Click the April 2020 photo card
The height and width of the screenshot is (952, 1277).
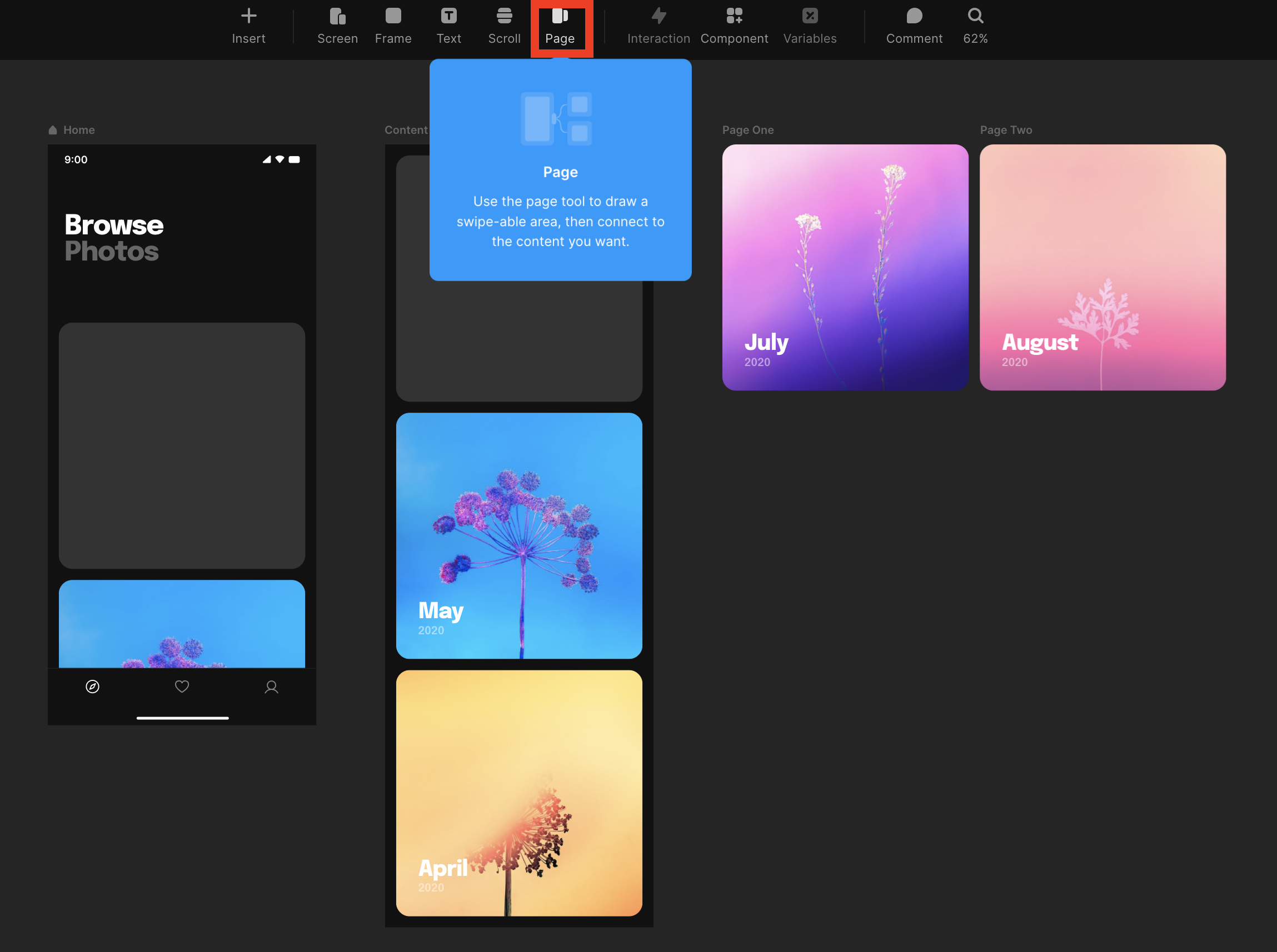(519, 793)
